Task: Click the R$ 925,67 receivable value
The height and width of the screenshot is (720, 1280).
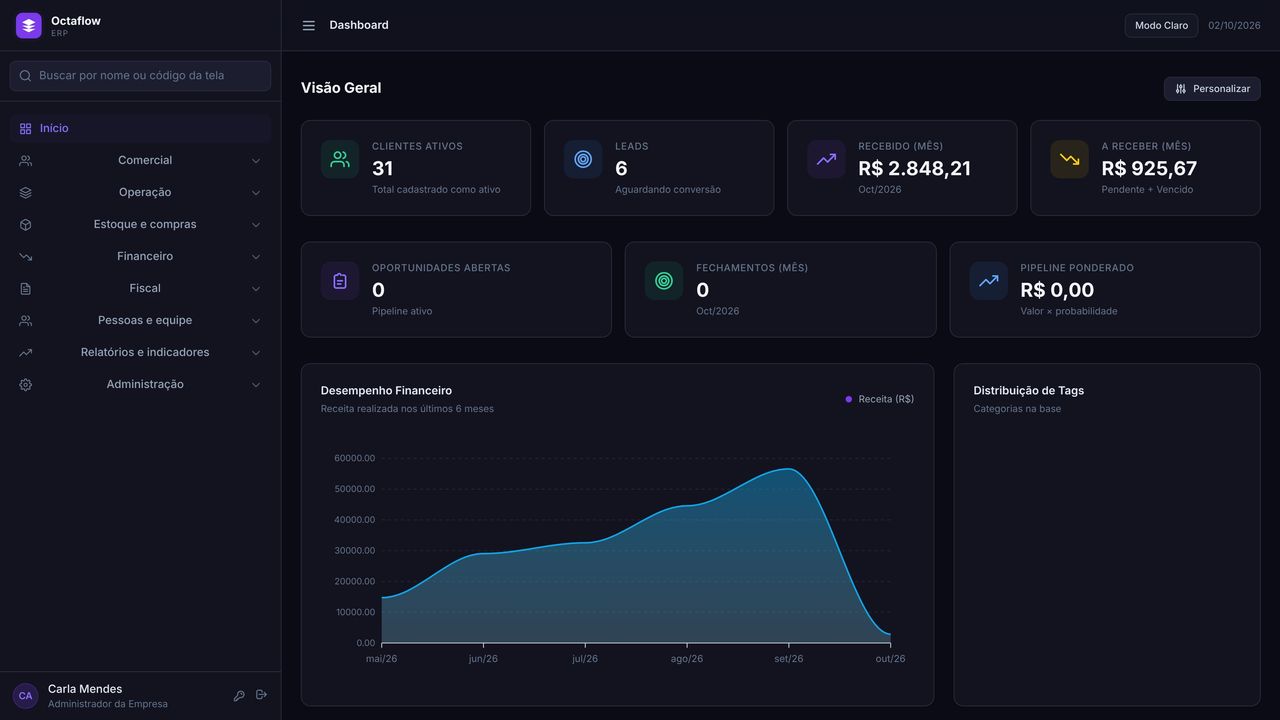Action: click(x=1149, y=169)
